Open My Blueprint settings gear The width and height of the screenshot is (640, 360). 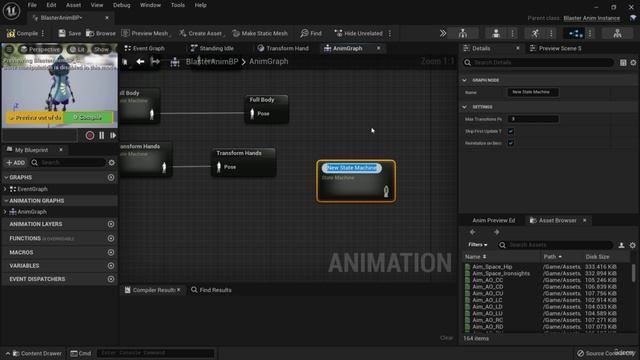tap(111, 162)
